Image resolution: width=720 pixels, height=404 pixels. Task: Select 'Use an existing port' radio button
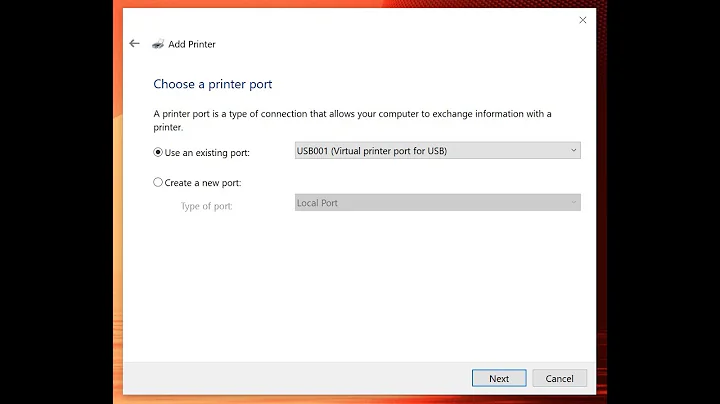158,152
